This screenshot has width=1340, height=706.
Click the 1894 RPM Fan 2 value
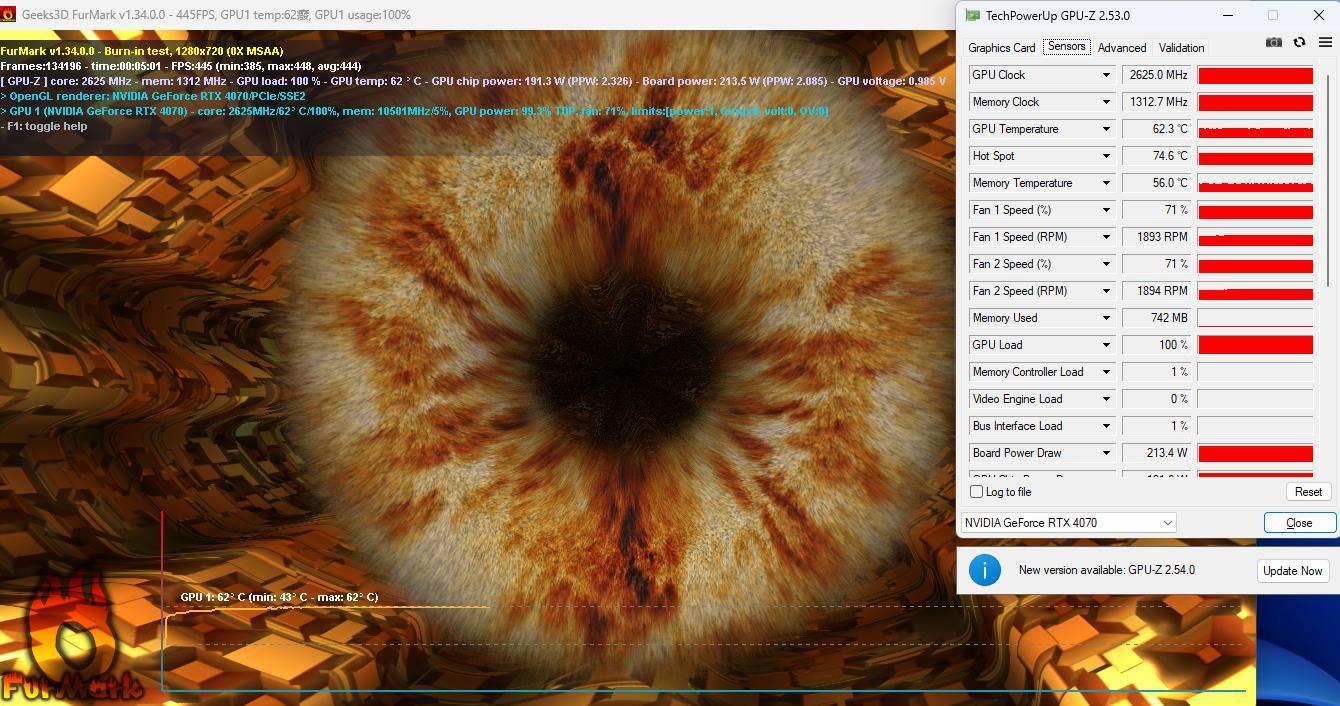point(1158,291)
